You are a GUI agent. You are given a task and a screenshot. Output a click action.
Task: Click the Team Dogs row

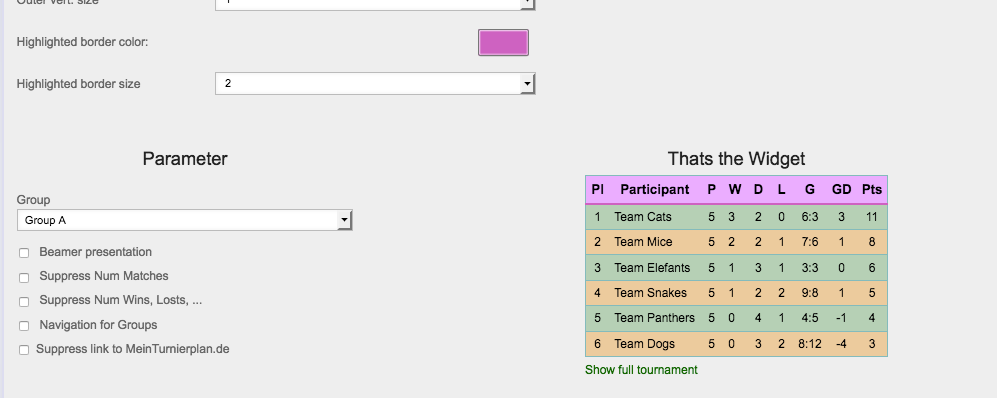(x=736, y=344)
